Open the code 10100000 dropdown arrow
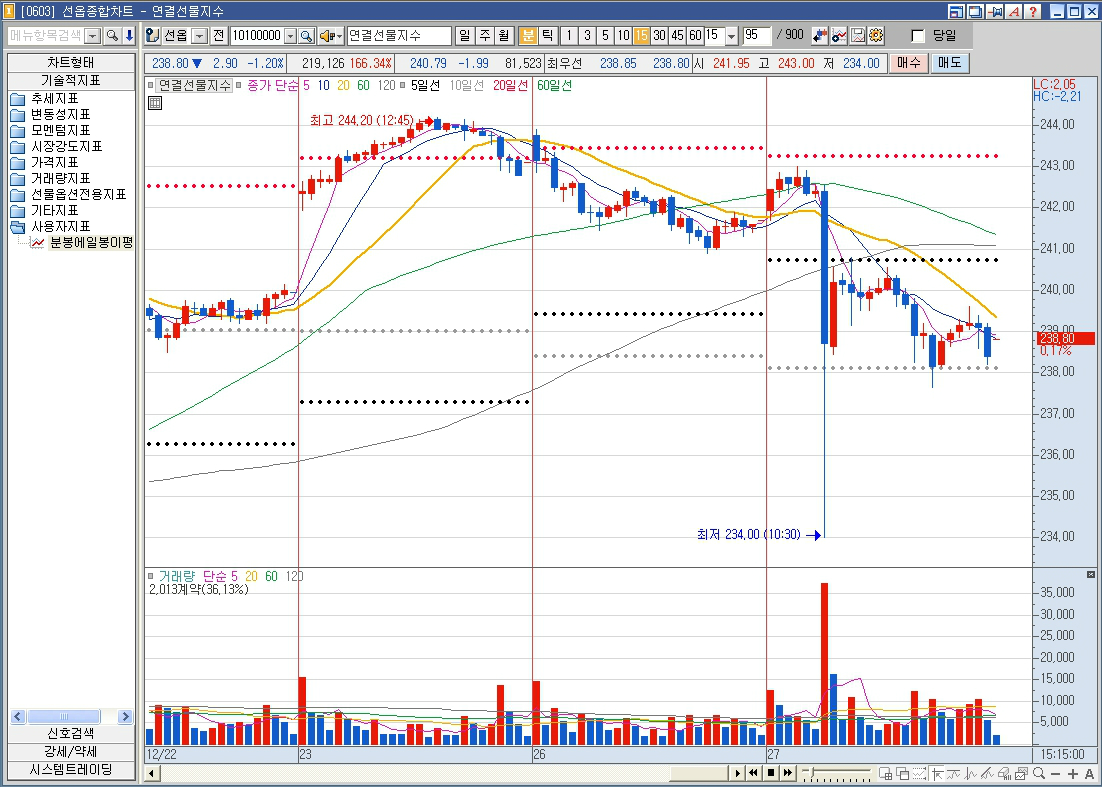 click(291, 36)
